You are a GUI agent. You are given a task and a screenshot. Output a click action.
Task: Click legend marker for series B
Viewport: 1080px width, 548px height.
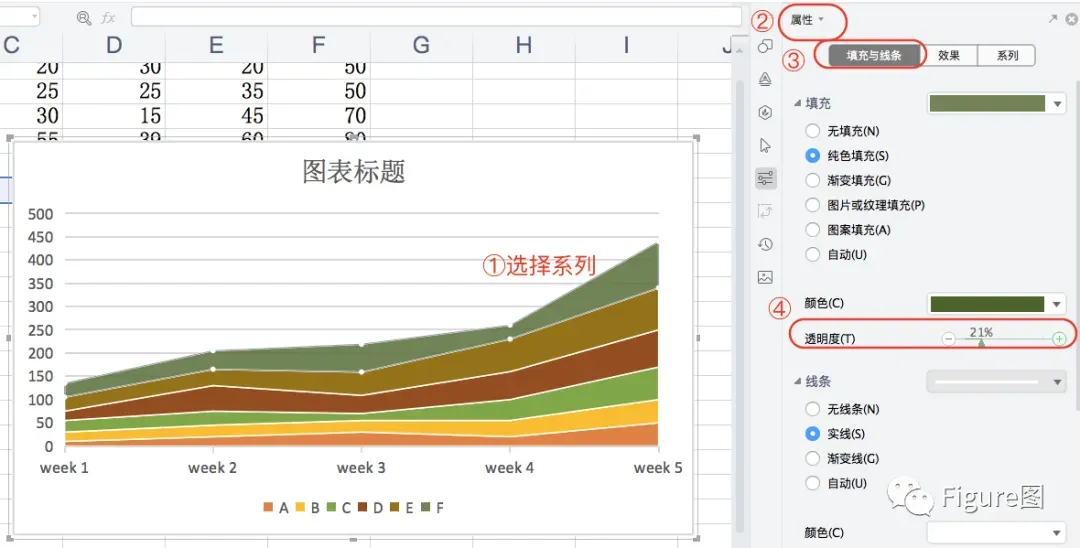click(x=300, y=507)
